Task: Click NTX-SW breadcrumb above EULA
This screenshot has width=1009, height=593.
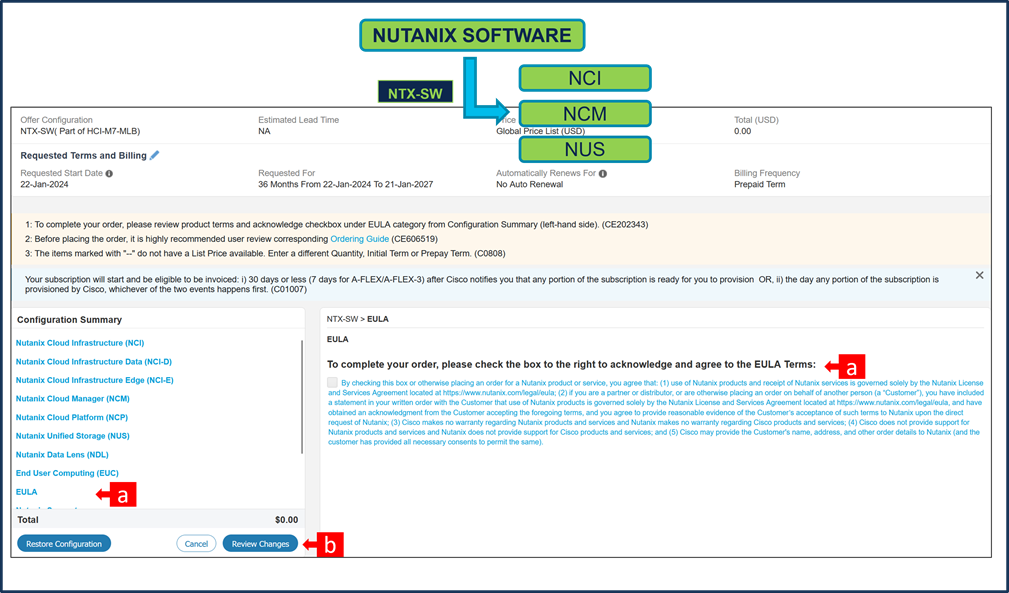Action: (342, 319)
